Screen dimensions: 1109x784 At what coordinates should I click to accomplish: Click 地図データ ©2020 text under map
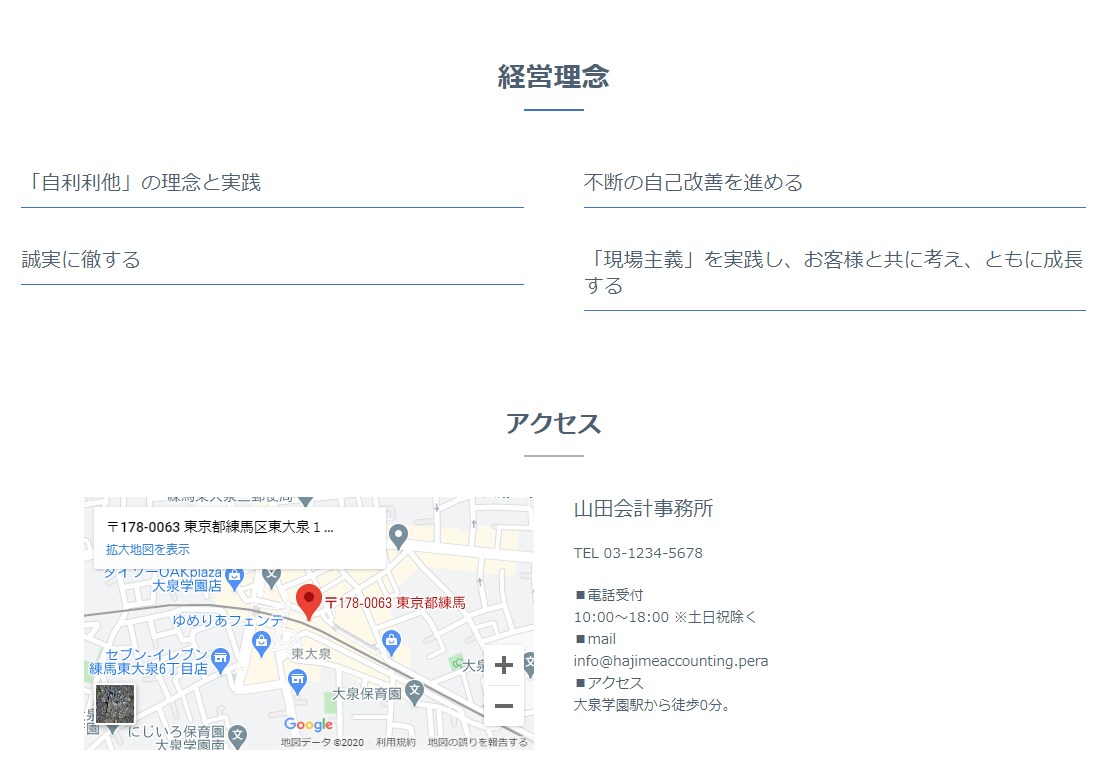click(x=322, y=742)
